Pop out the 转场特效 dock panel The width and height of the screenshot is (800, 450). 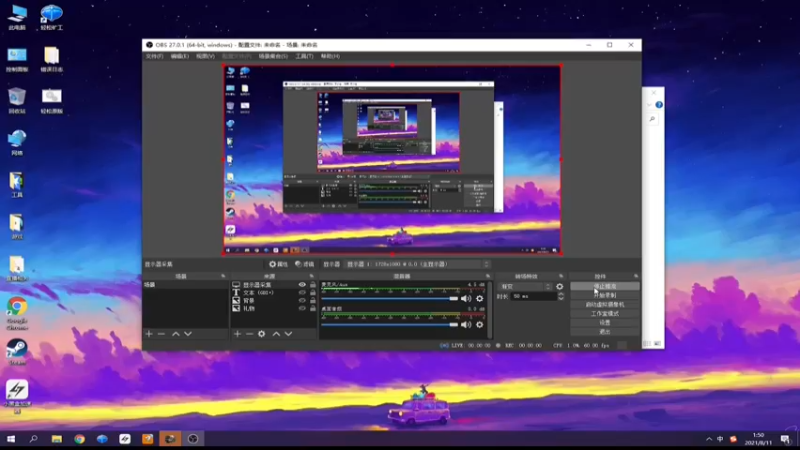click(561, 276)
